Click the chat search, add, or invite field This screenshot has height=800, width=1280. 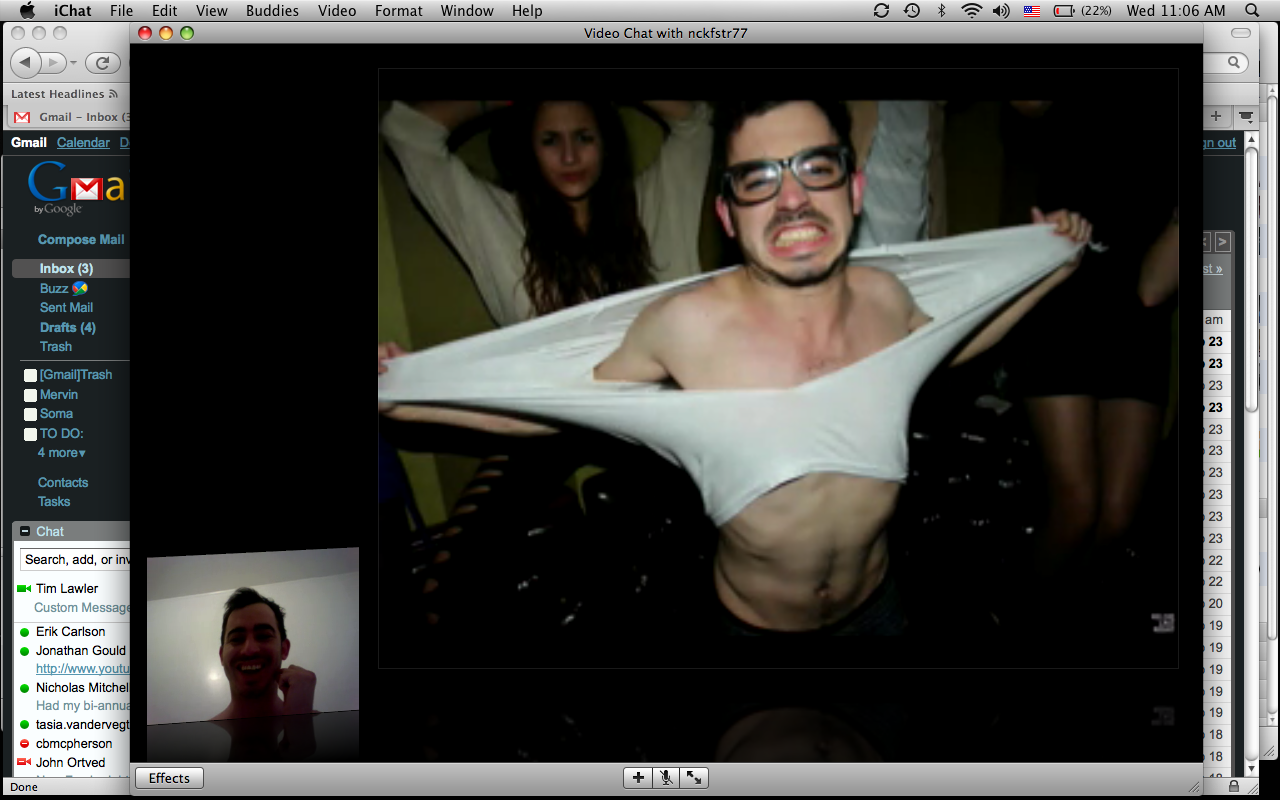coord(75,560)
